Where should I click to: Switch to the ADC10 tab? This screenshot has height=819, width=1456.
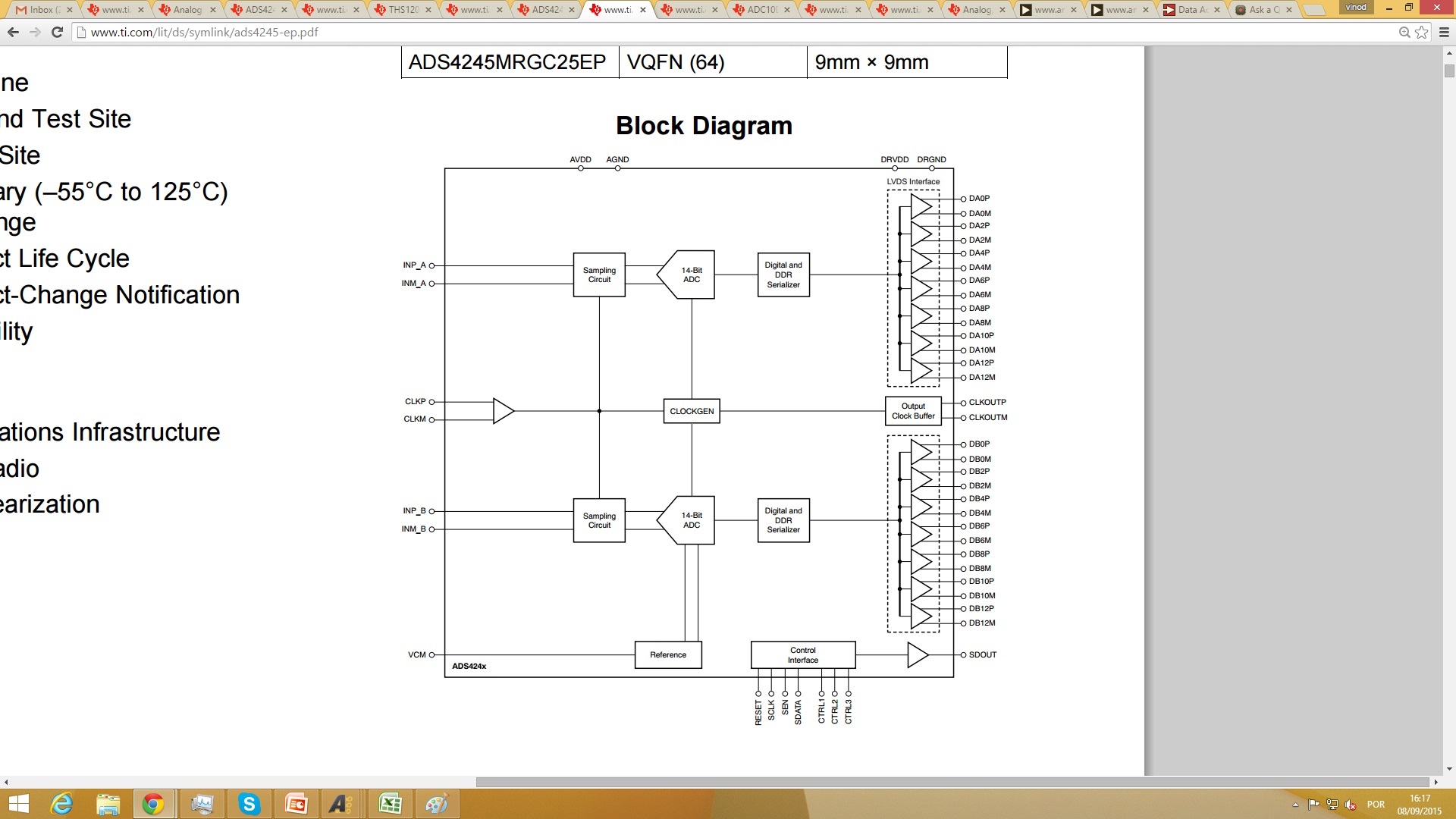(761, 10)
